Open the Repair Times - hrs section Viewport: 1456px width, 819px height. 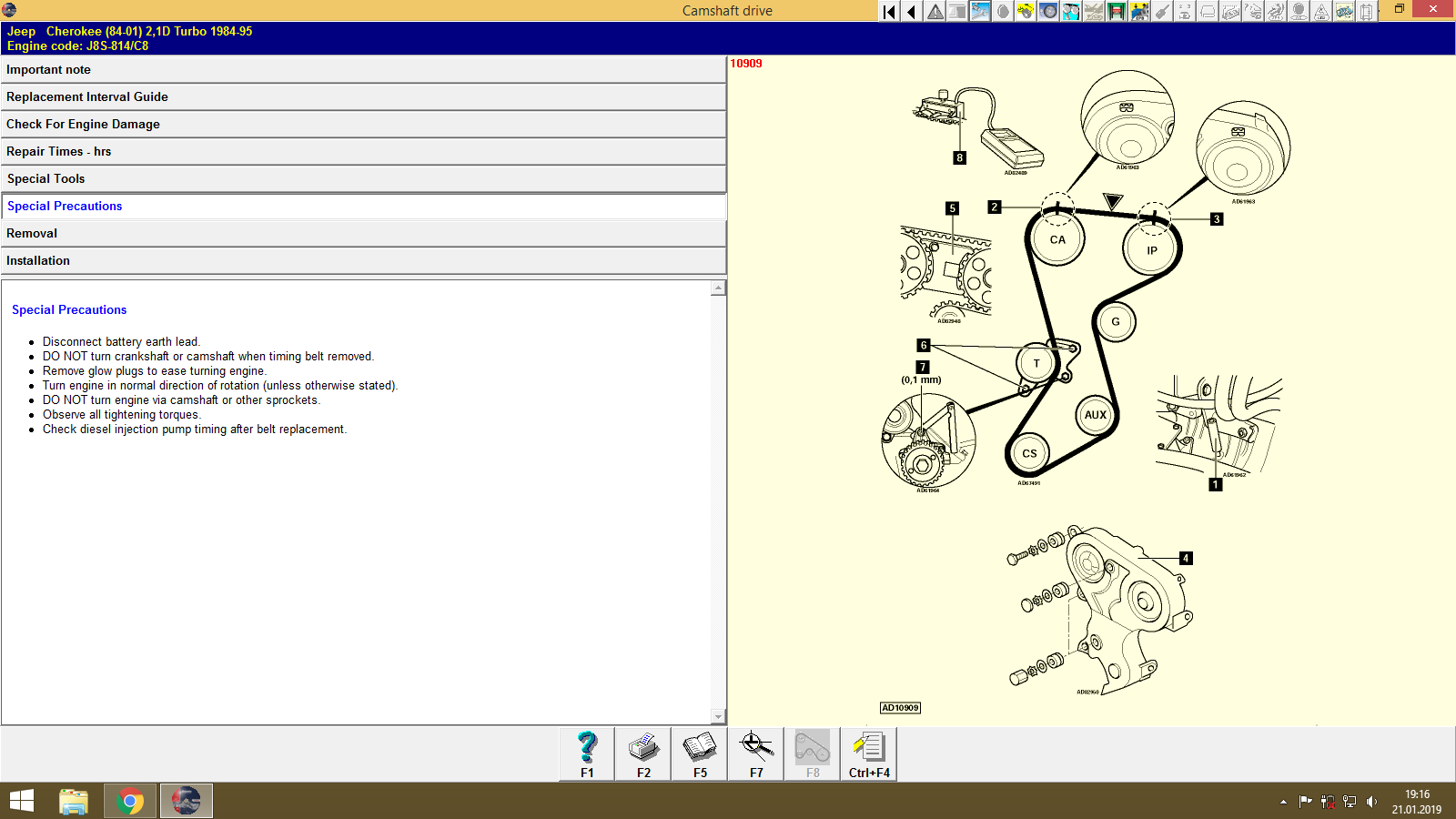click(364, 151)
